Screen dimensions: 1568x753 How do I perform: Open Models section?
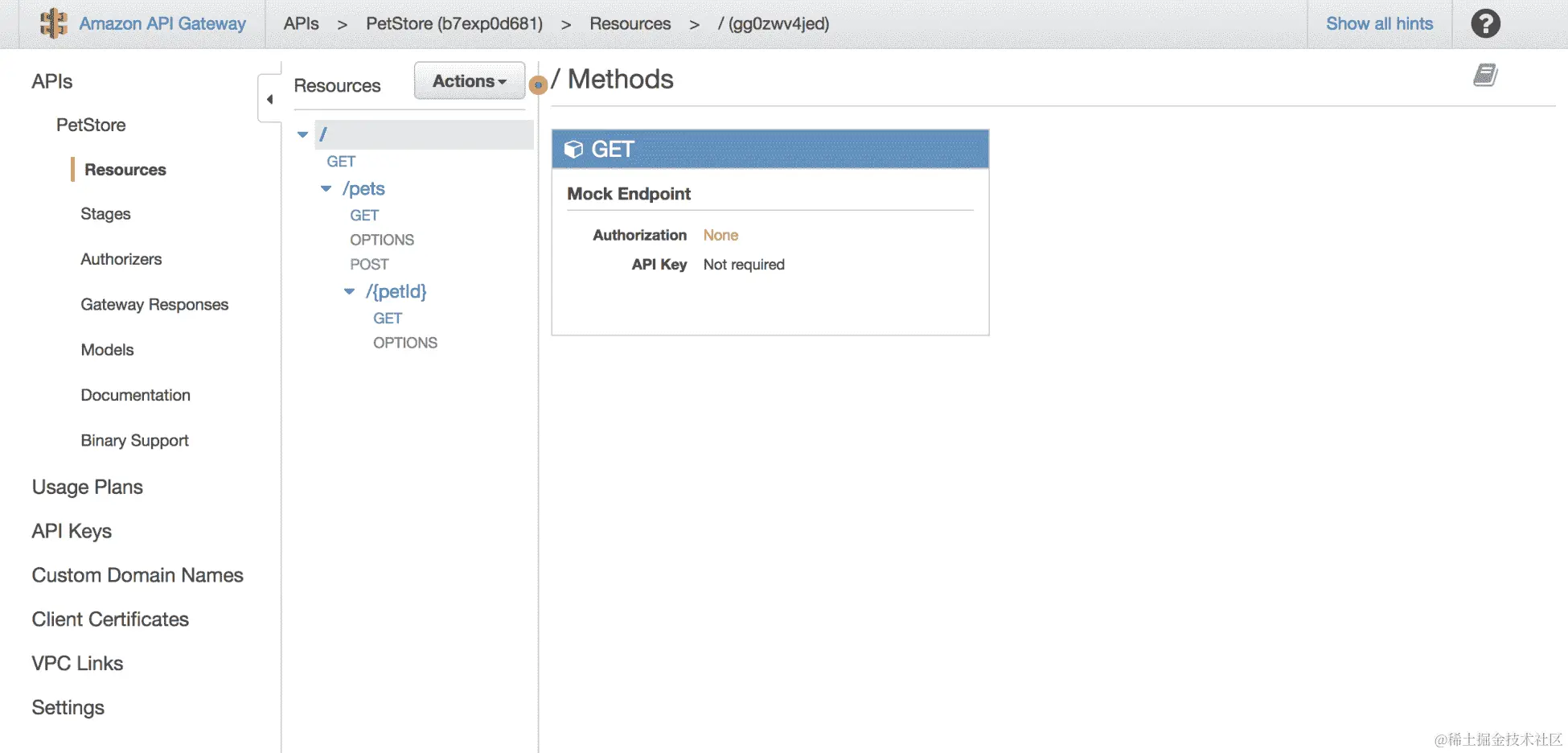click(x=107, y=350)
